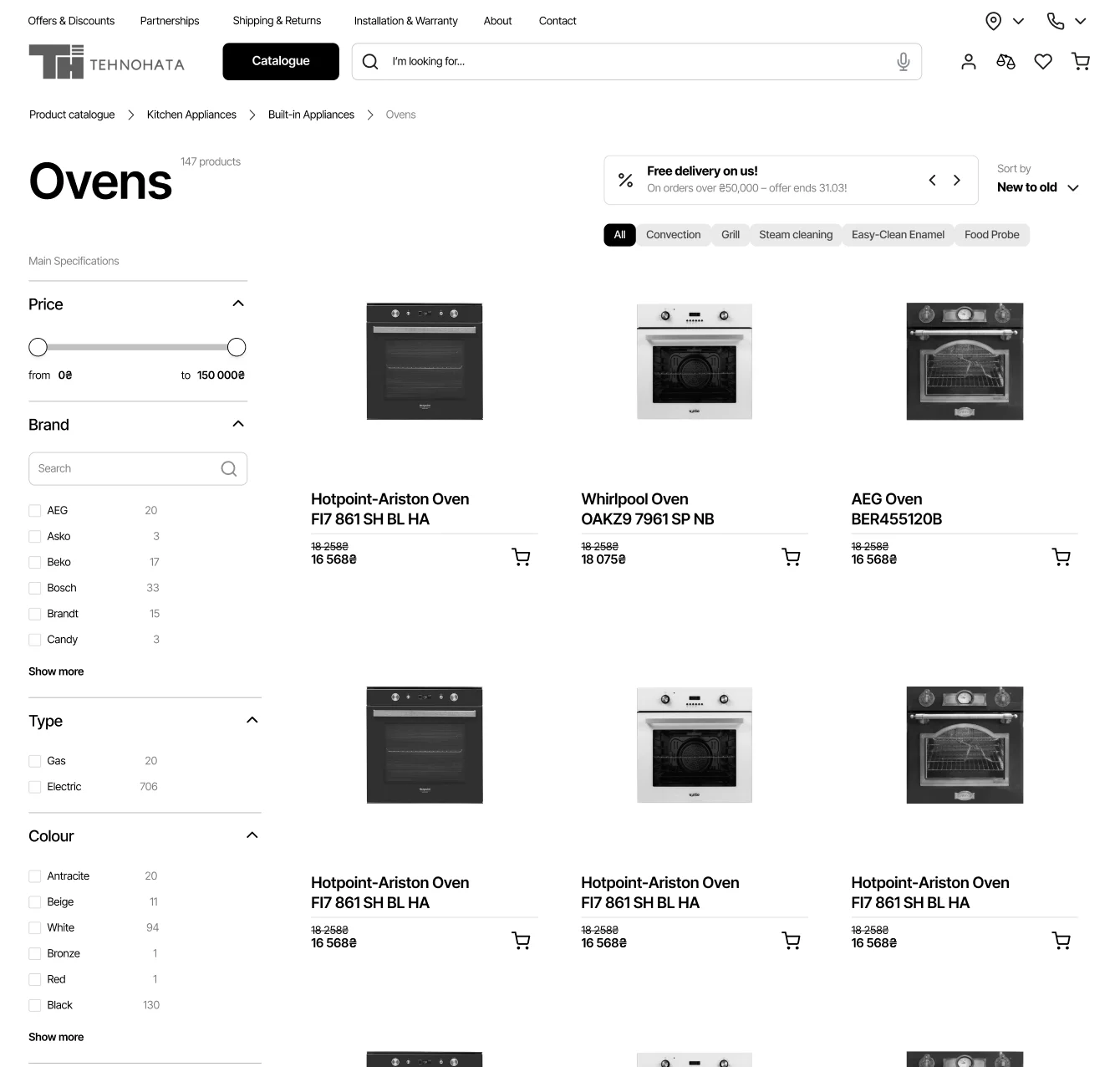The height and width of the screenshot is (1067, 1120).
Task: Click the location pin icon
Action: [x=993, y=20]
